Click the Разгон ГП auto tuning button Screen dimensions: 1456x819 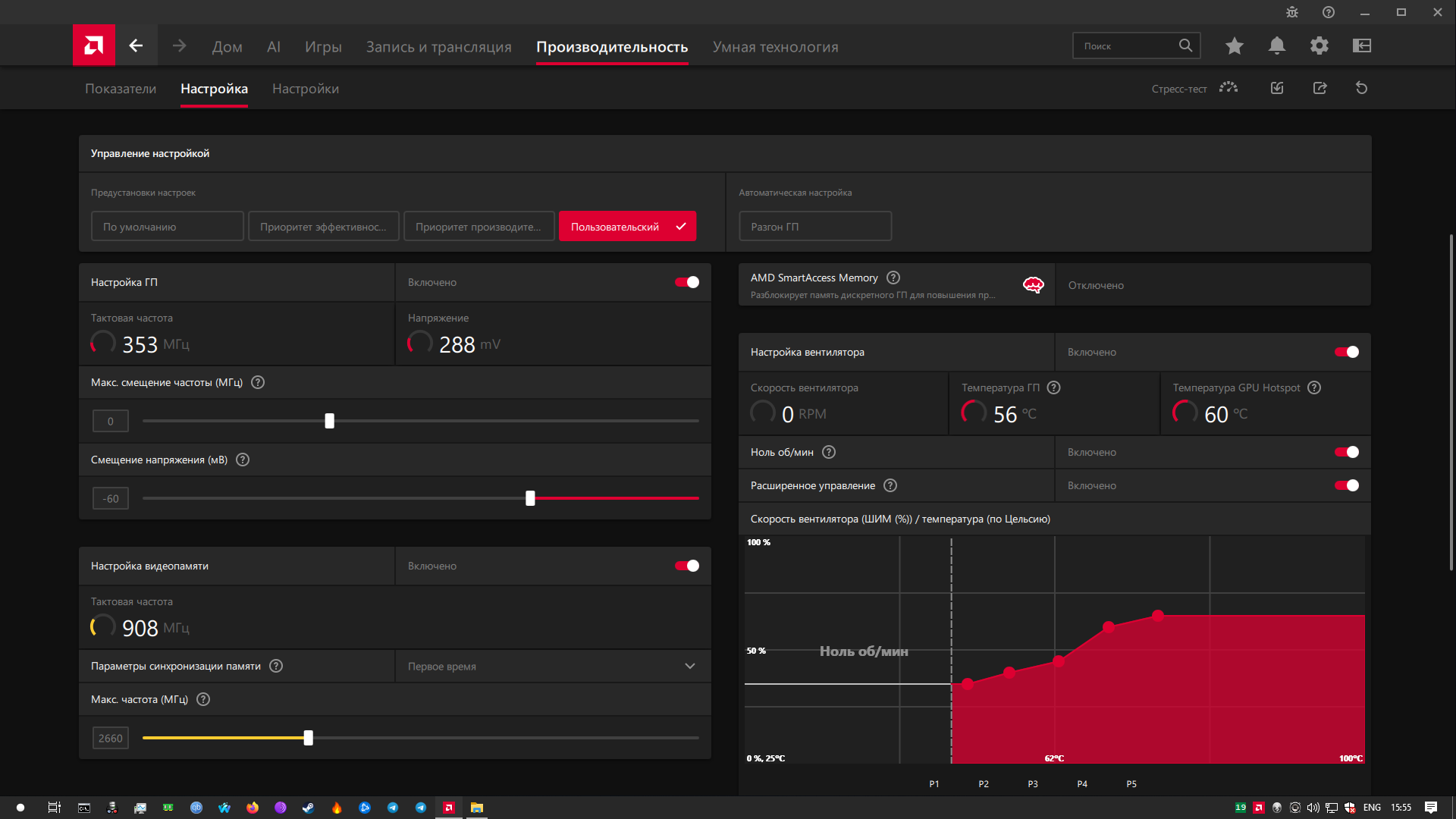point(815,226)
